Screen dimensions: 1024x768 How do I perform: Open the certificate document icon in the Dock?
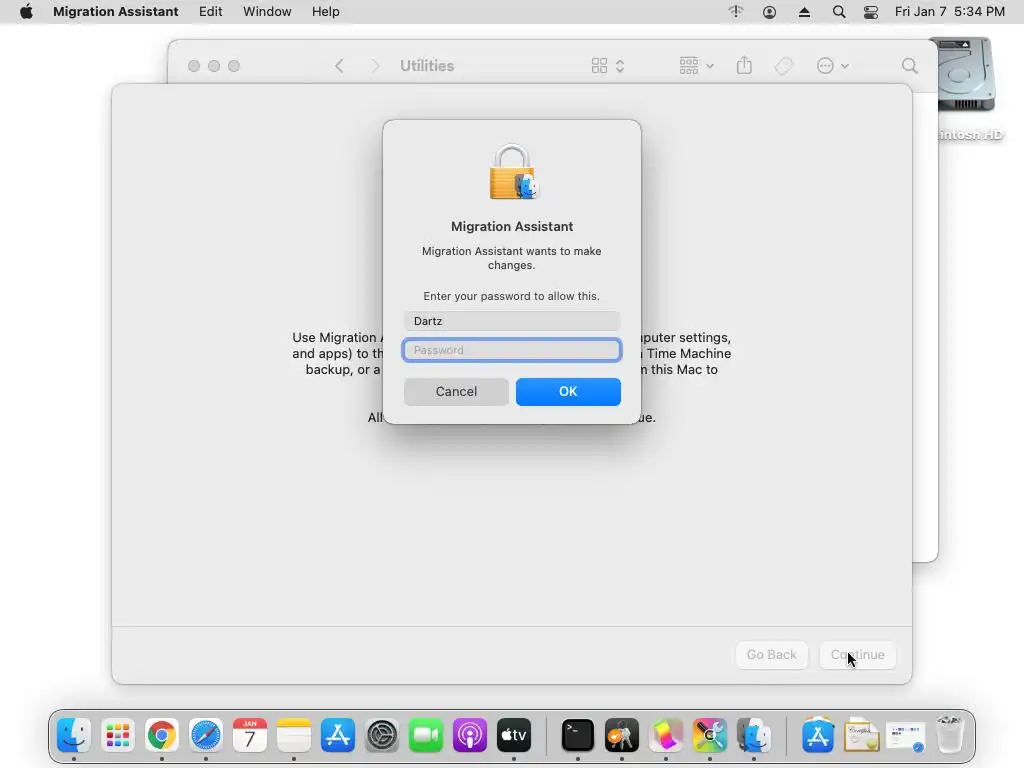click(x=861, y=735)
